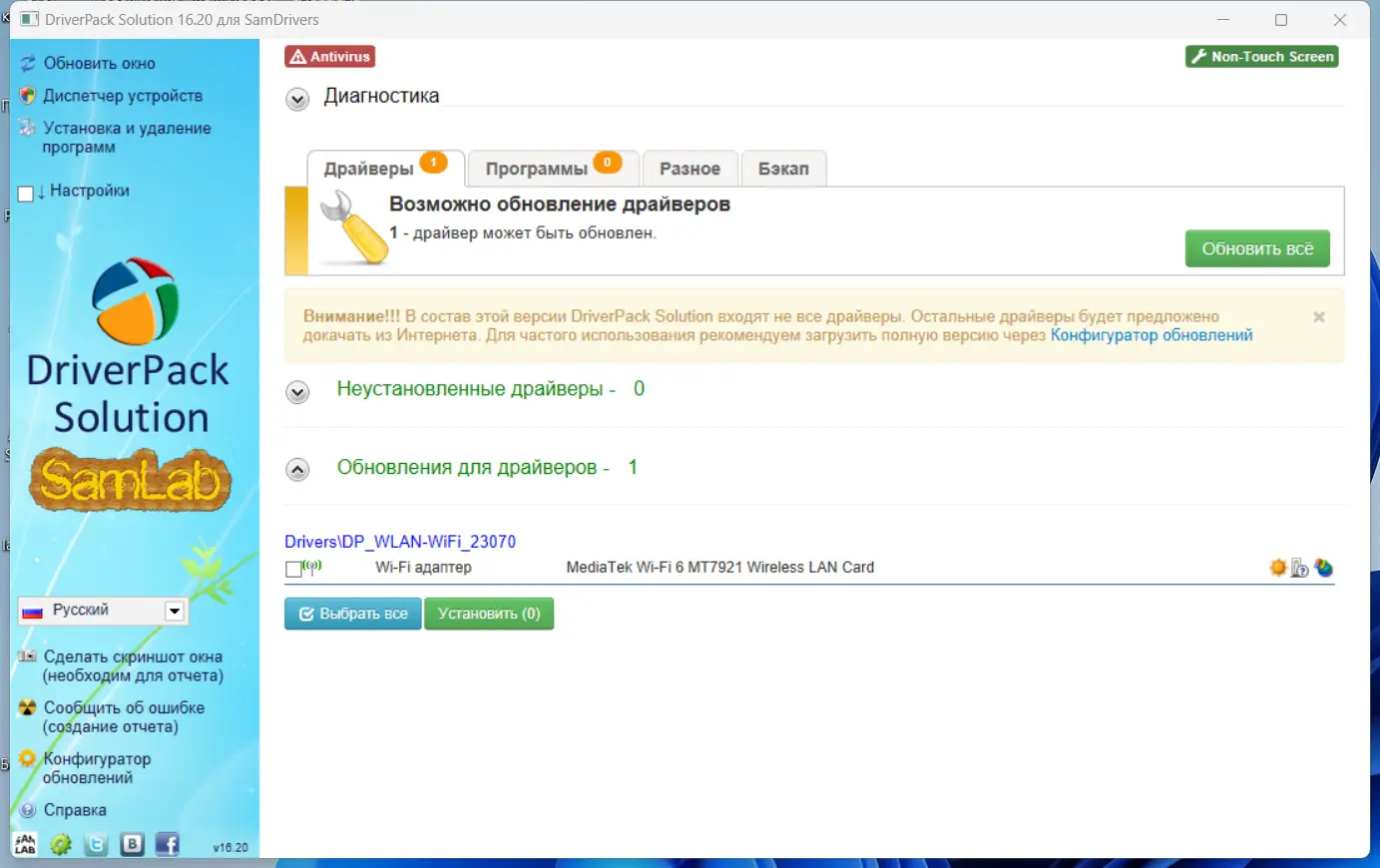Click the Wi-Fi адаптер label
Viewport: 1380px width, 868px height.
point(423,567)
